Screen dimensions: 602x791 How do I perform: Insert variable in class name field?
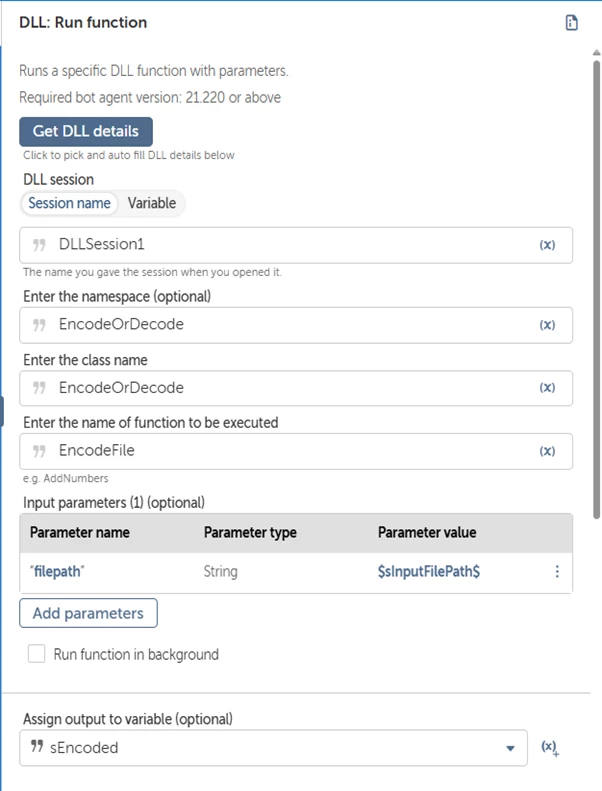[547, 387]
